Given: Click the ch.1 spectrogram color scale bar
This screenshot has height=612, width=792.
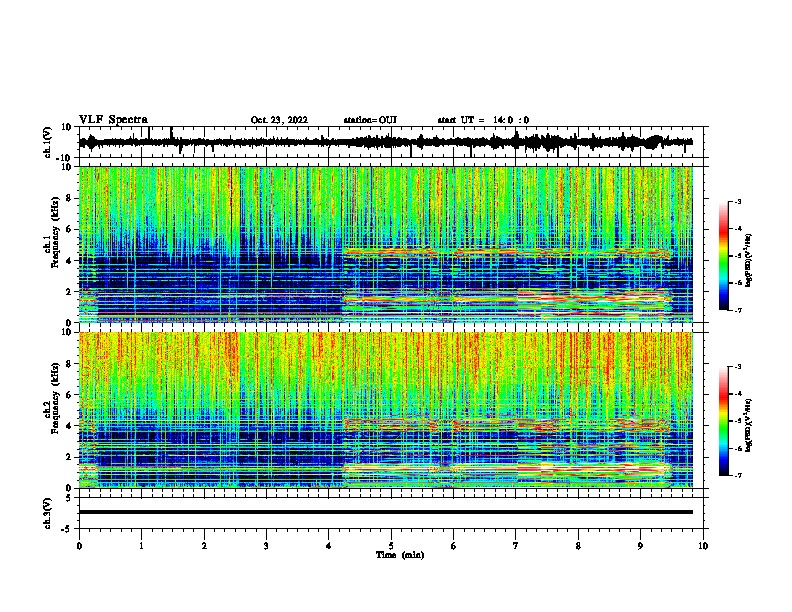Looking at the screenshot, I should click(x=724, y=256).
